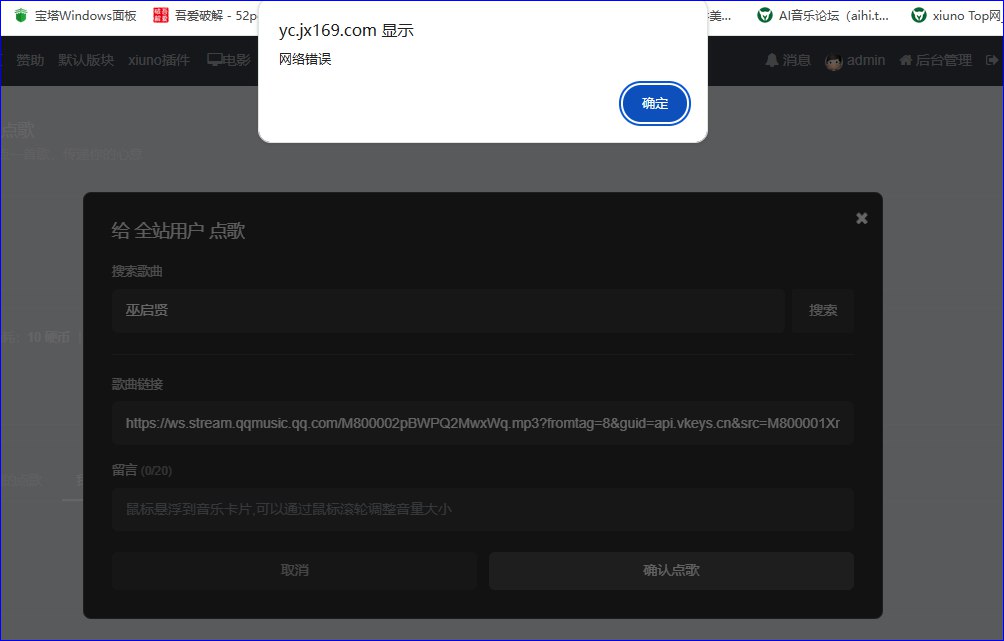Click the 宝塔Windows面板 bookmark favicon
1004x641 pixels.
(21, 15)
